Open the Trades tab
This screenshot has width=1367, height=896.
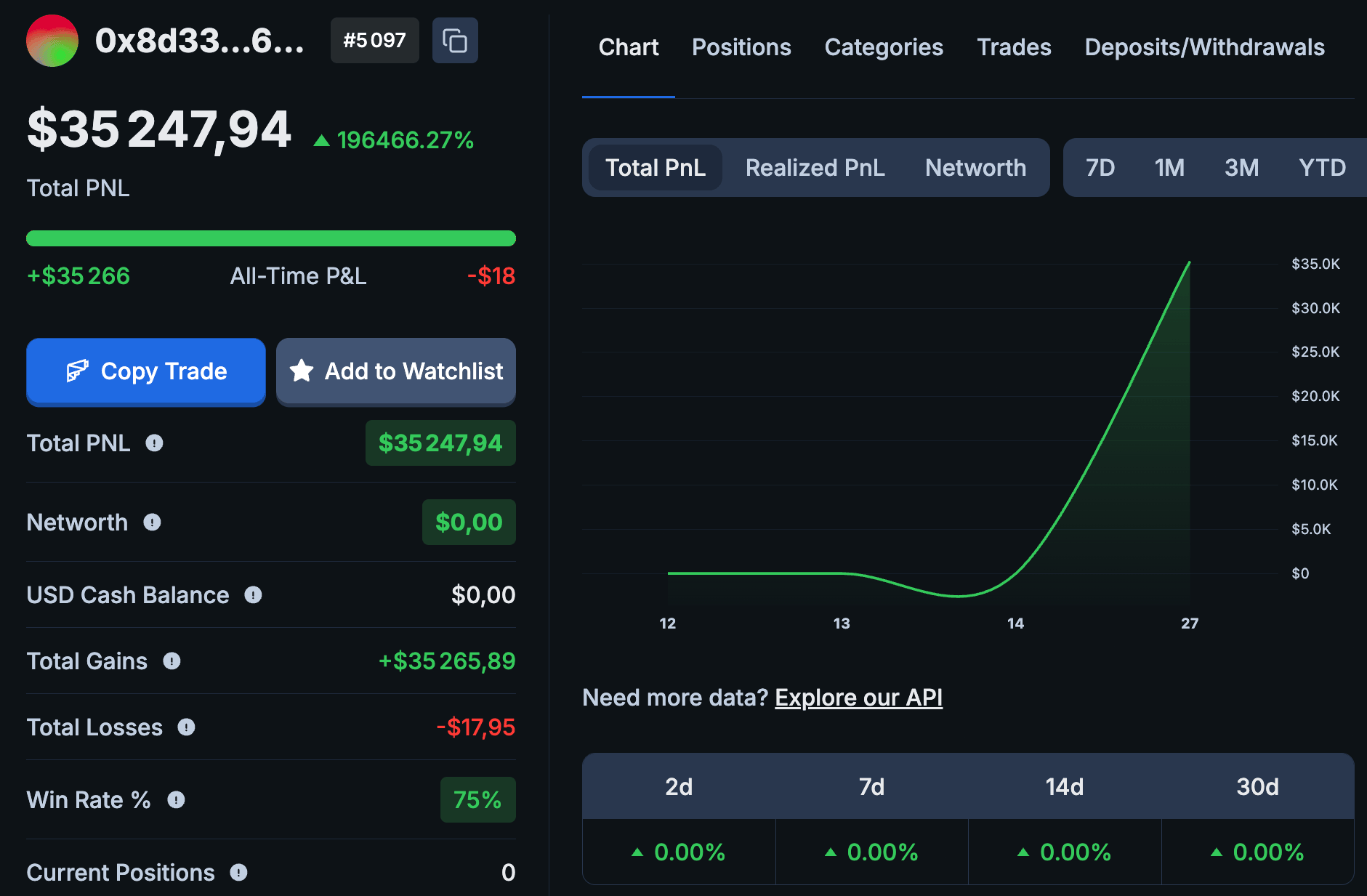pyautogui.click(x=1014, y=47)
